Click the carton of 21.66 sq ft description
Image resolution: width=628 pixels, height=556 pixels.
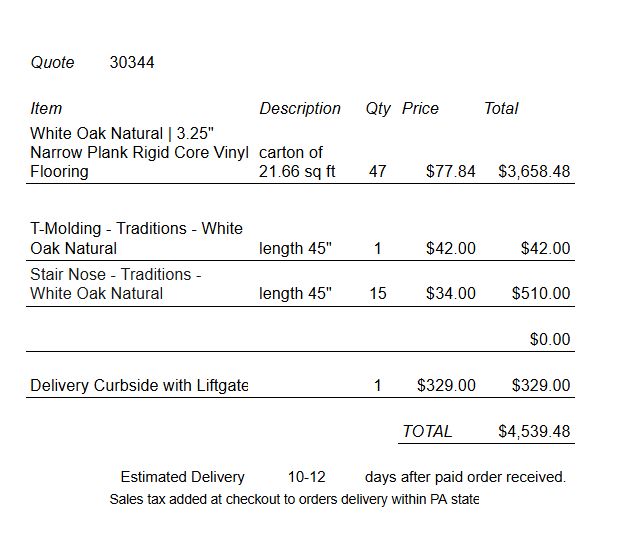297,162
